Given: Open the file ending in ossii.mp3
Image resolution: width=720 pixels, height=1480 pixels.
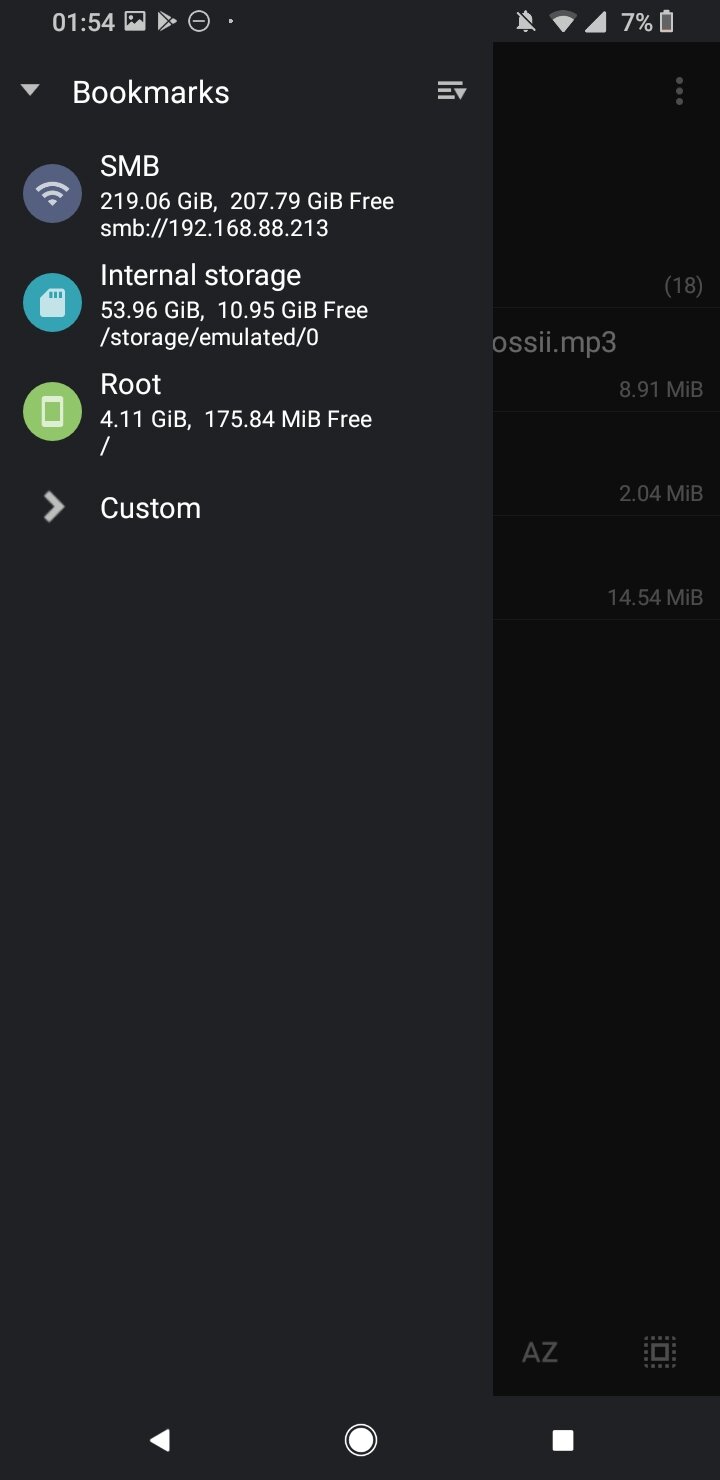Looking at the screenshot, I should point(606,360).
